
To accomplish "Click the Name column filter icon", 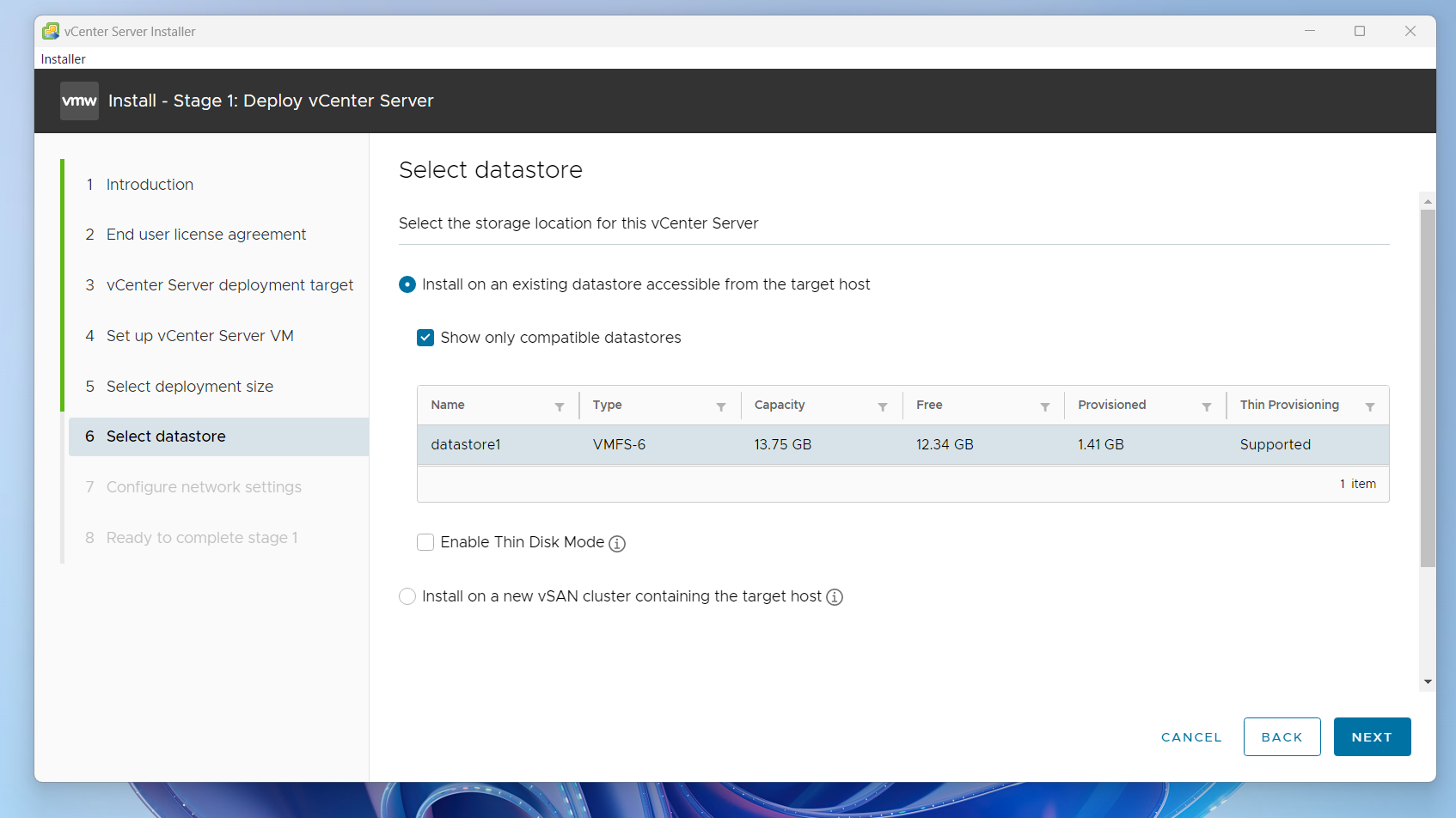I will click(560, 406).
